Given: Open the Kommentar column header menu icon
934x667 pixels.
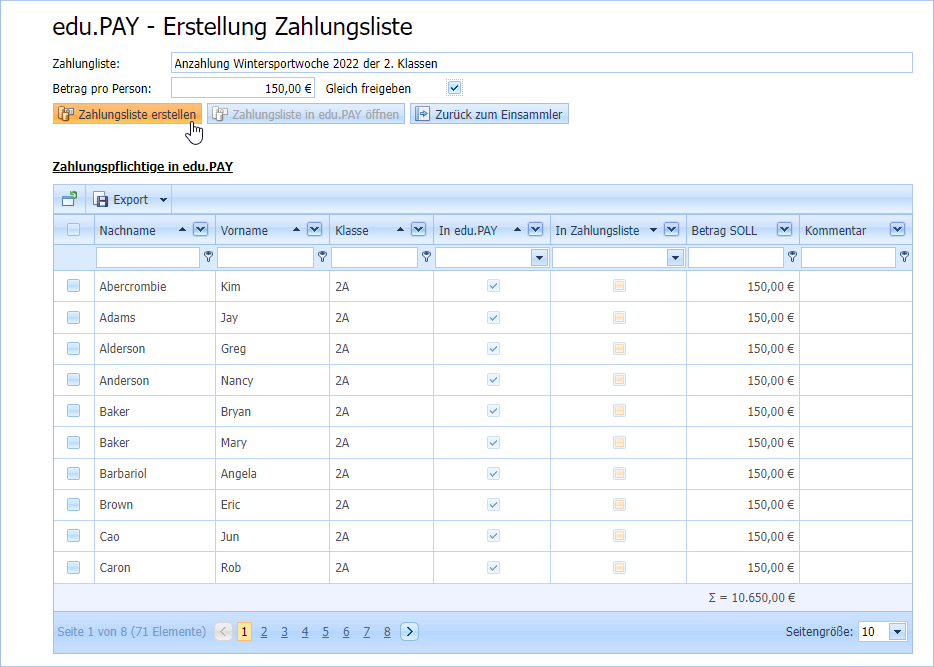Looking at the screenshot, I should click(897, 230).
